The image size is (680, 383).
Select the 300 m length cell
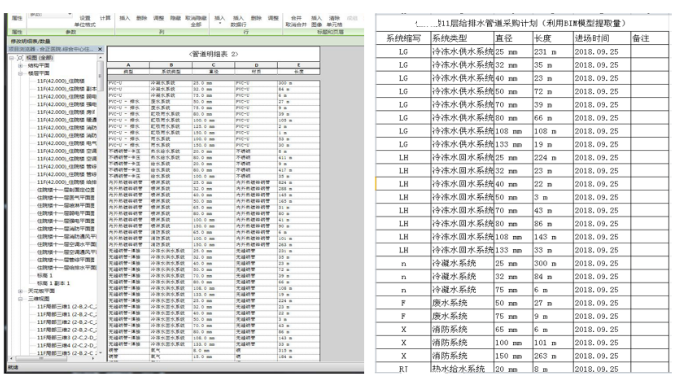point(553,263)
